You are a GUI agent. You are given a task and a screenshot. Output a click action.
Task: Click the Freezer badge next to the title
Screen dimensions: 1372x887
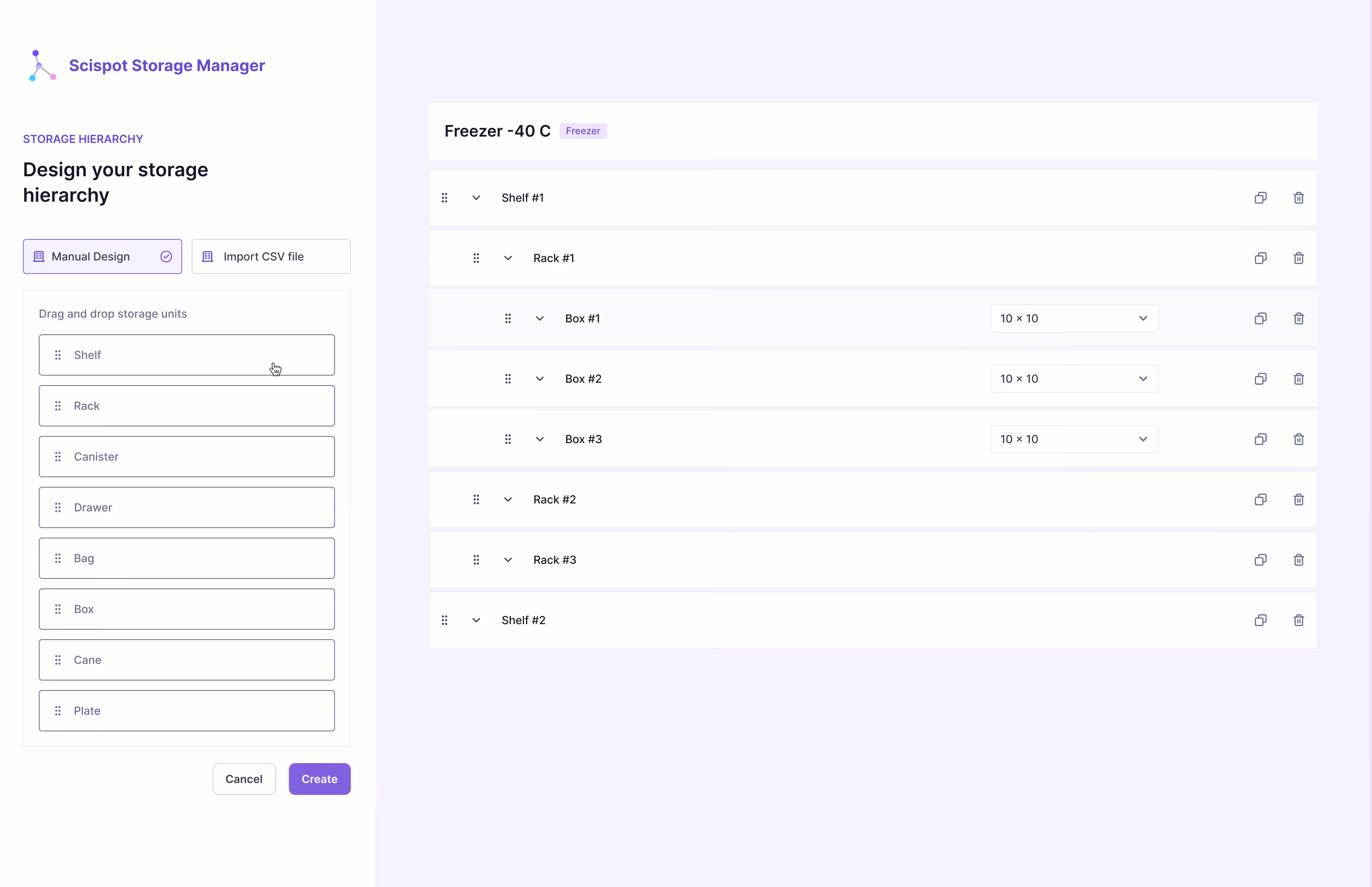pos(583,131)
